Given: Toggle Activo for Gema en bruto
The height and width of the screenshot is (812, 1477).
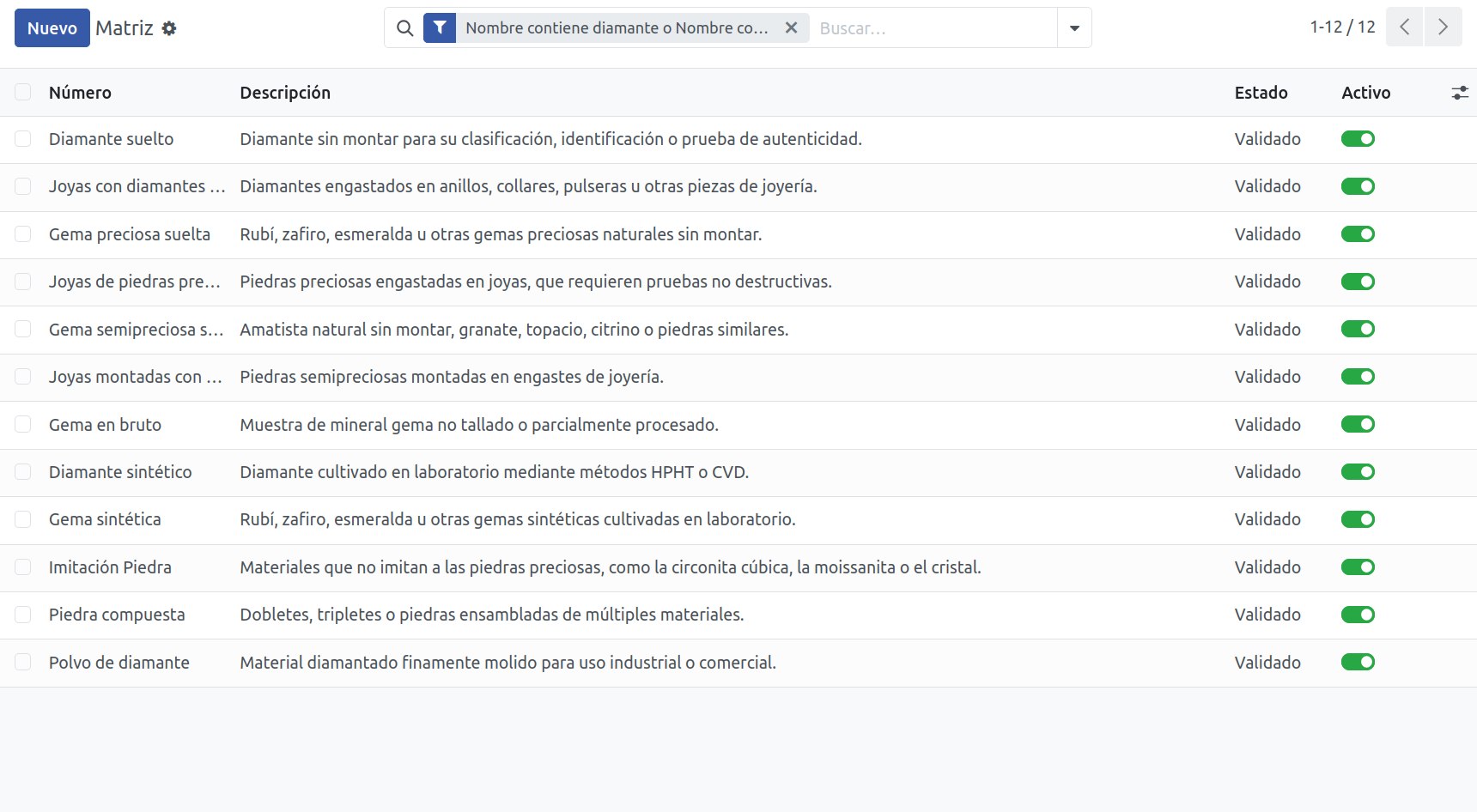Looking at the screenshot, I should 1358,425.
